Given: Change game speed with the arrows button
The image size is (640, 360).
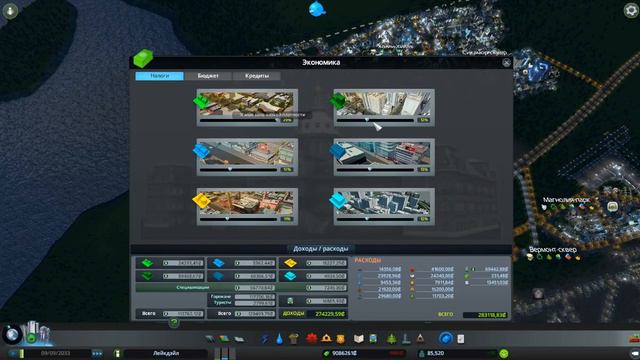Looking at the screenshot, I should [97, 353].
